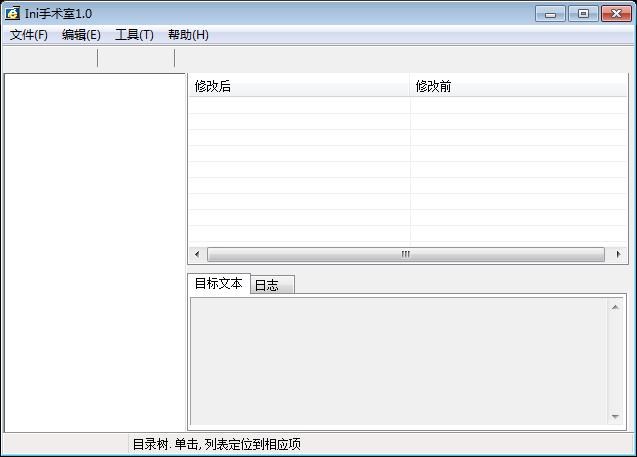This screenshot has height=457, width=637.
Task: Switch to the 目标文本 tab
Action: point(218,284)
